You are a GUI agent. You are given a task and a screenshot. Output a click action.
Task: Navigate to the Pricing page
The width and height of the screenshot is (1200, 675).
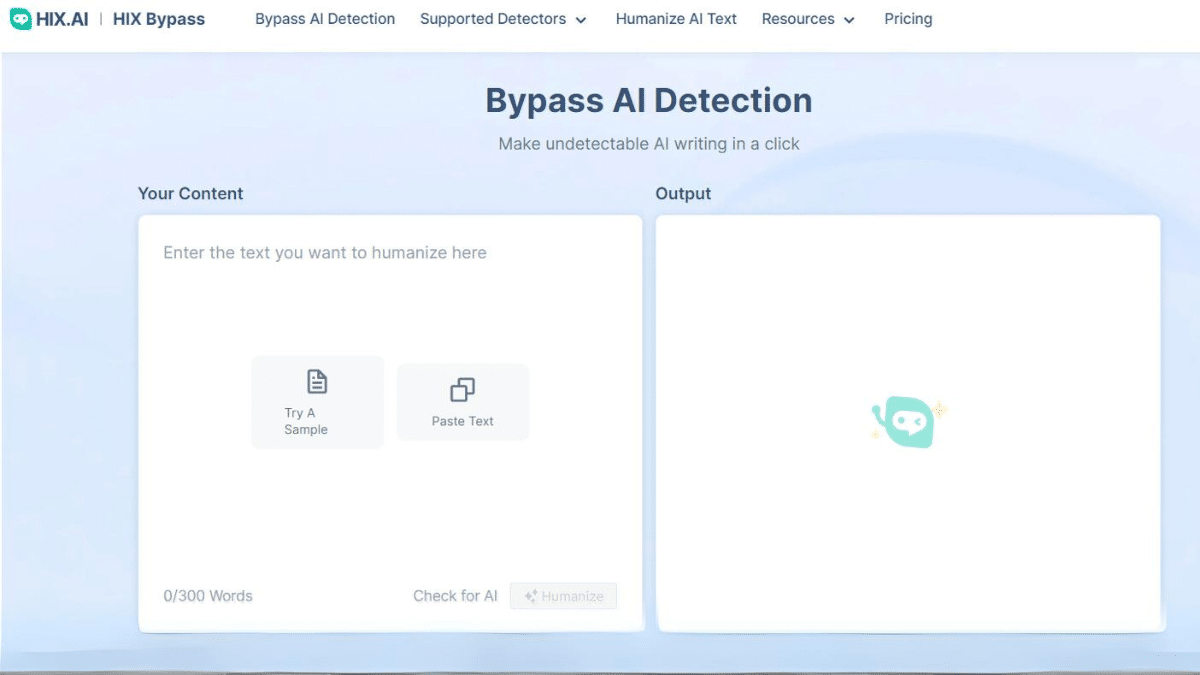(908, 19)
